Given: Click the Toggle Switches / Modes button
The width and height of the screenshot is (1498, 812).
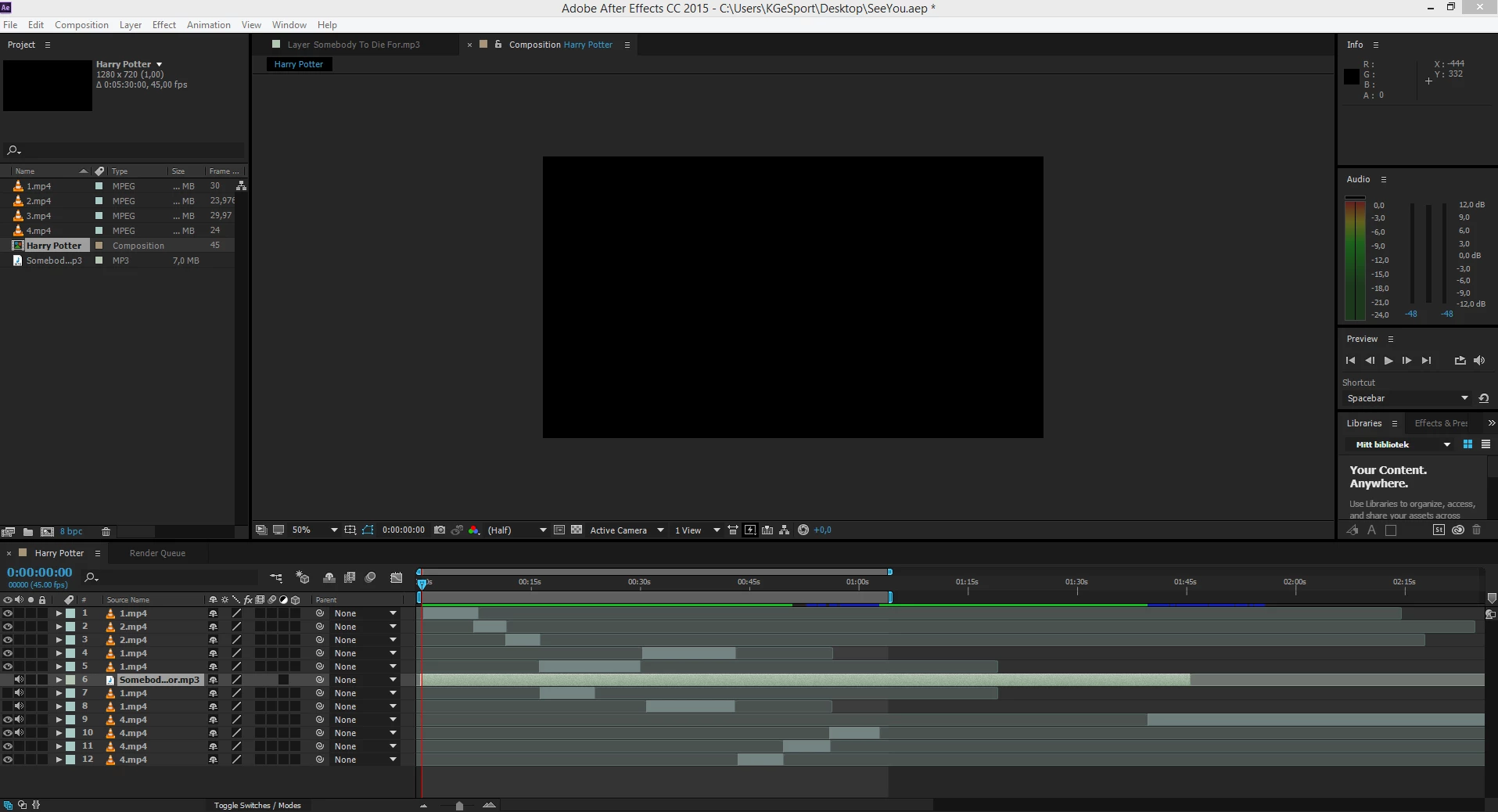Looking at the screenshot, I should pyautogui.click(x=257, y=805).
